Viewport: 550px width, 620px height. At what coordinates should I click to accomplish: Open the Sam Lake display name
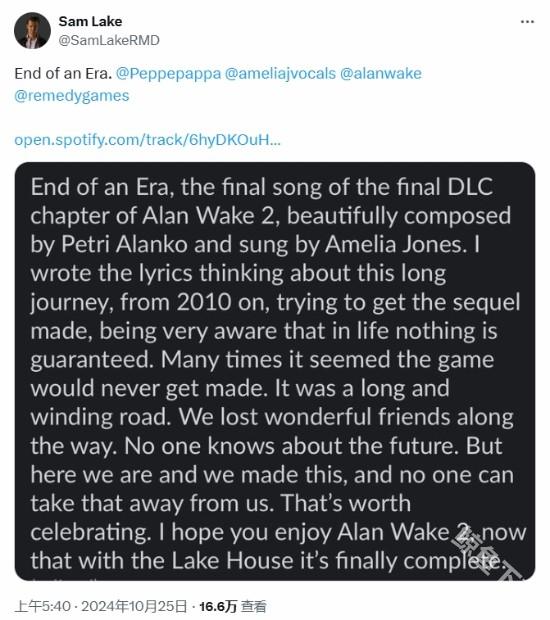coord(90,21)
